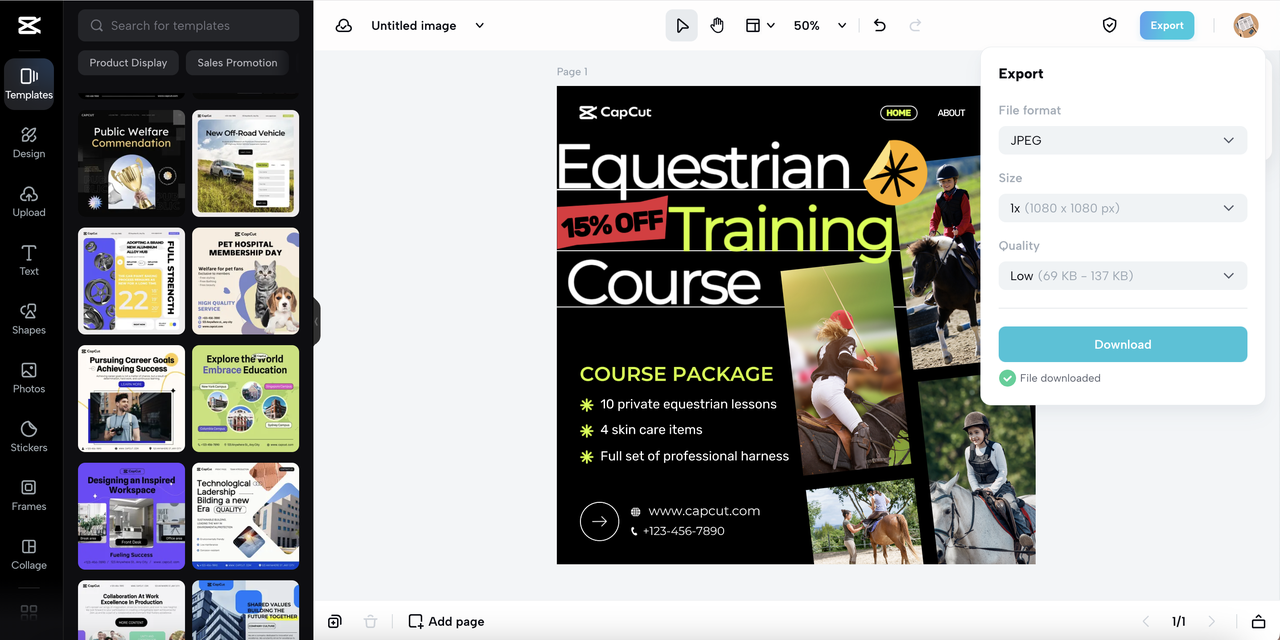Open the Collage sidebar panel
Image resolution: width=1280 pixels, height=640 pixels.
pos(29,554)
